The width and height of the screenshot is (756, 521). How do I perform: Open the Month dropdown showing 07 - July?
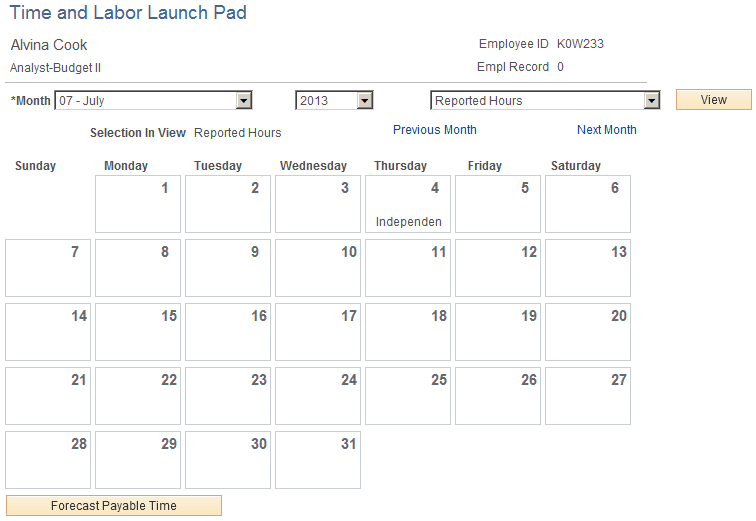click(153, 100)
